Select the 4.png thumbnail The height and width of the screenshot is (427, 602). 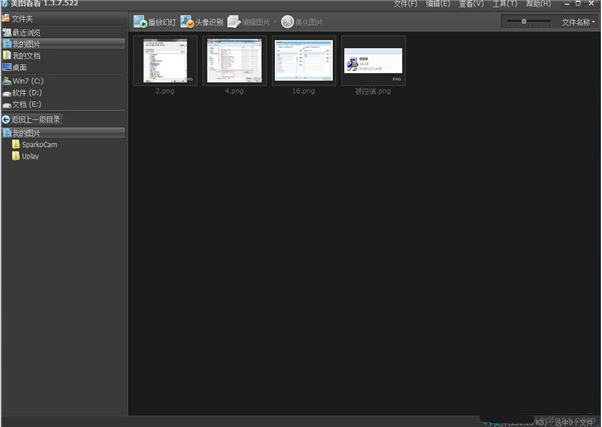234,61
